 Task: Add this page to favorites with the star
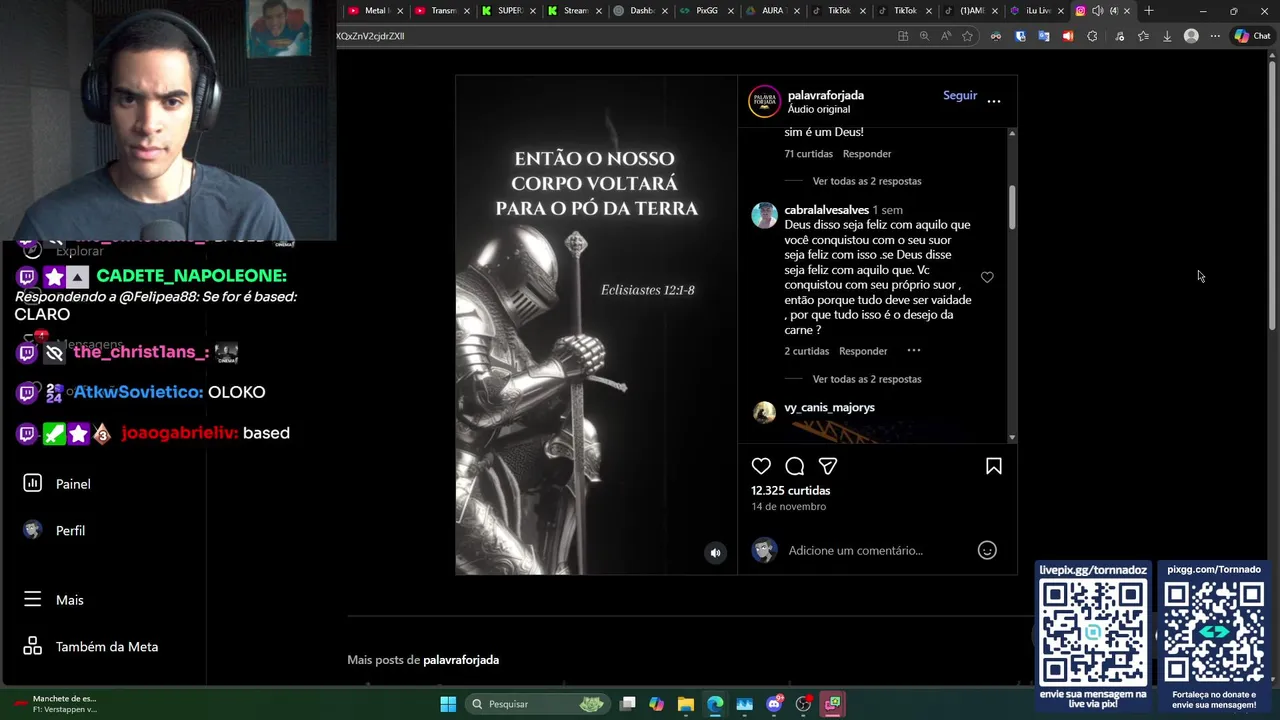coord(967,36)
